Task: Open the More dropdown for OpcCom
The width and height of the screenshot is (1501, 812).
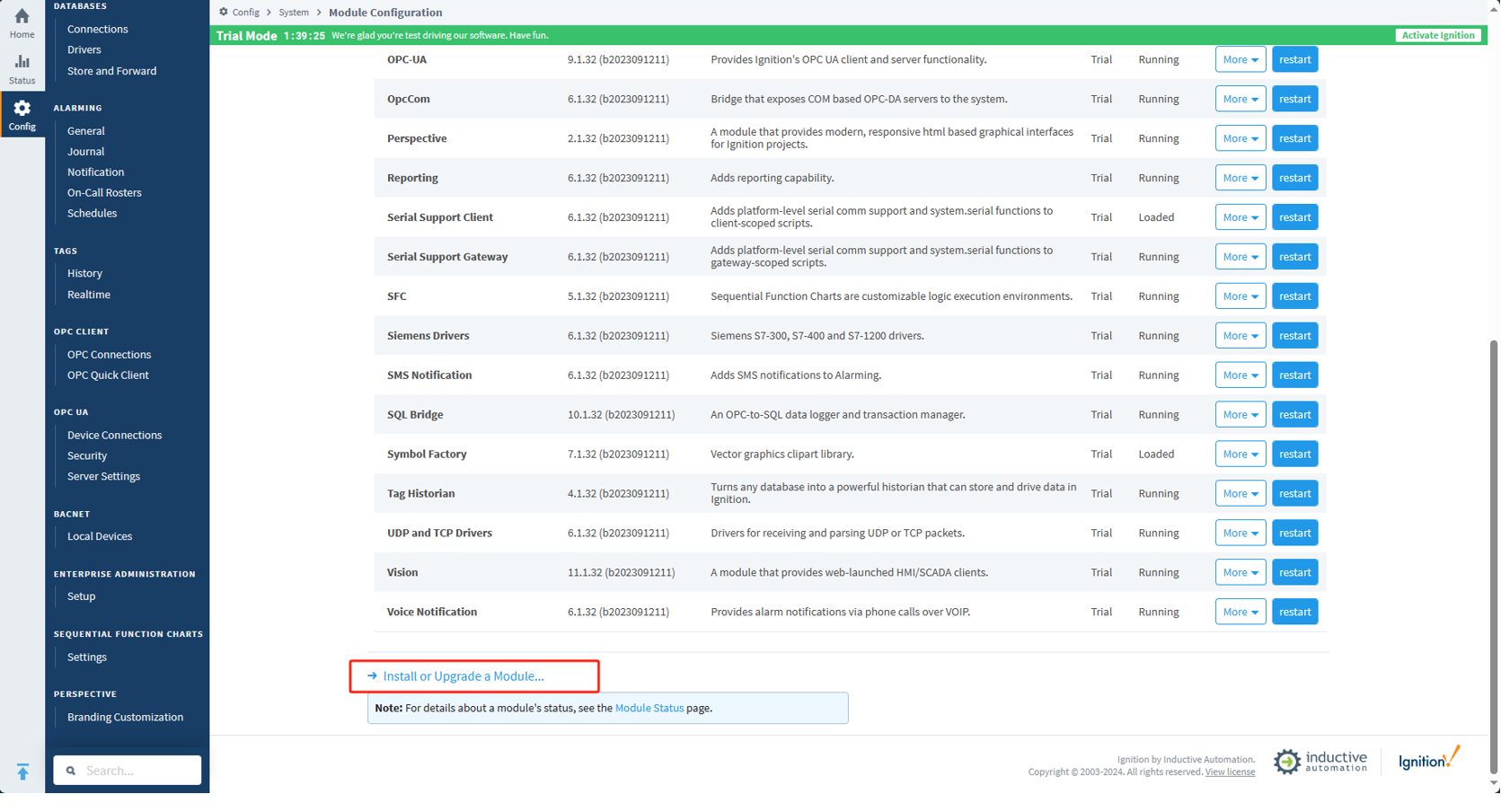Action: pos(1240,99)
